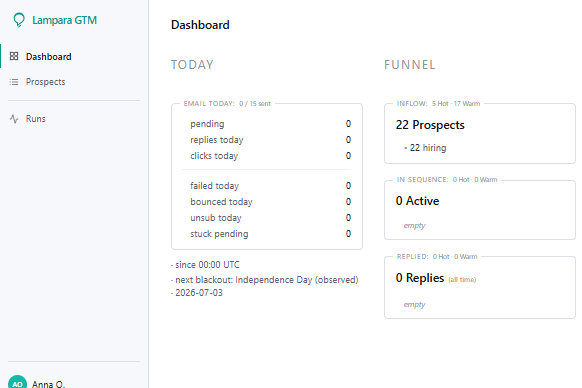Click the FUNNEL section heading
Viewport: 582px width, 388px height.
(409, 65)
